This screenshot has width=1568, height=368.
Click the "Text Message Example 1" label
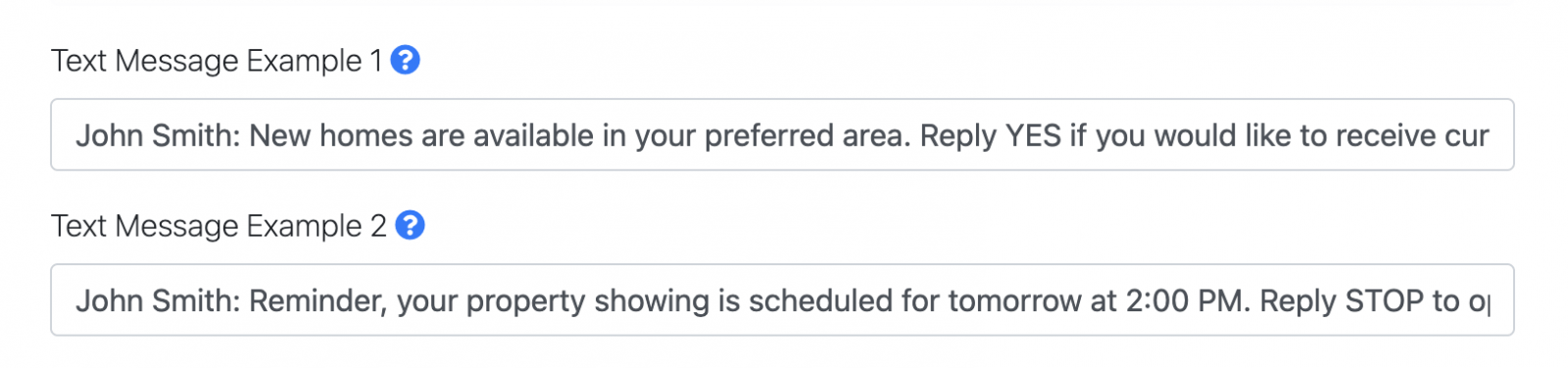pyautogui.click(x=217, y=61)
